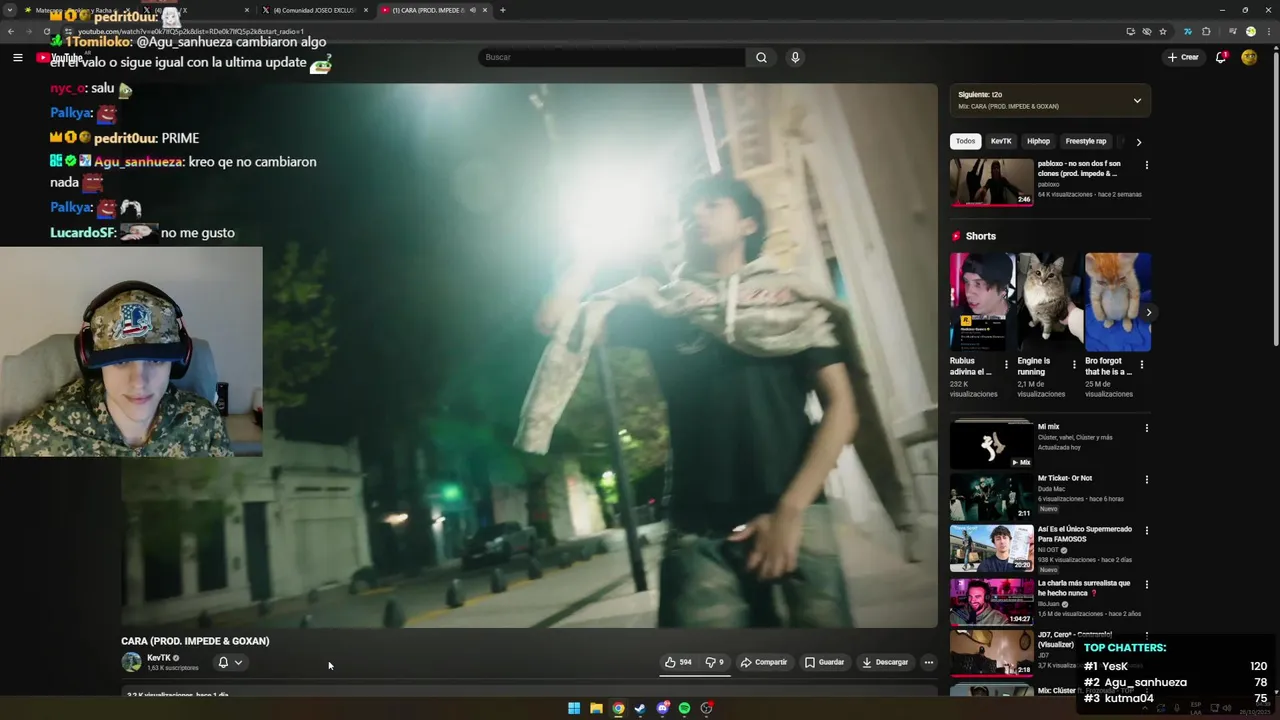Bookmark this page with the star icon
1280x720 pixels.
pos(1163,32)
